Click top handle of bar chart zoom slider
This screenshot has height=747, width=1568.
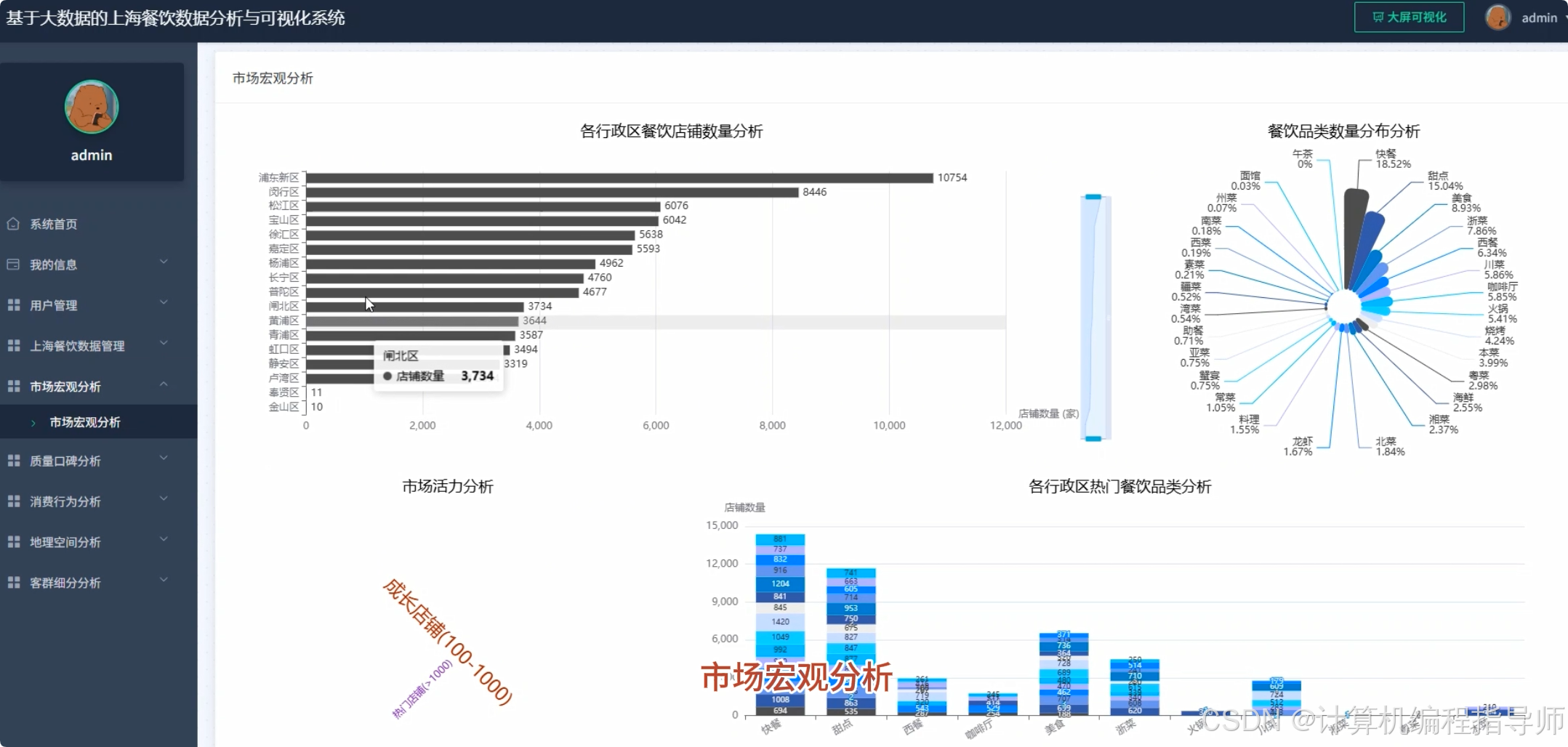click(1093, 197)
